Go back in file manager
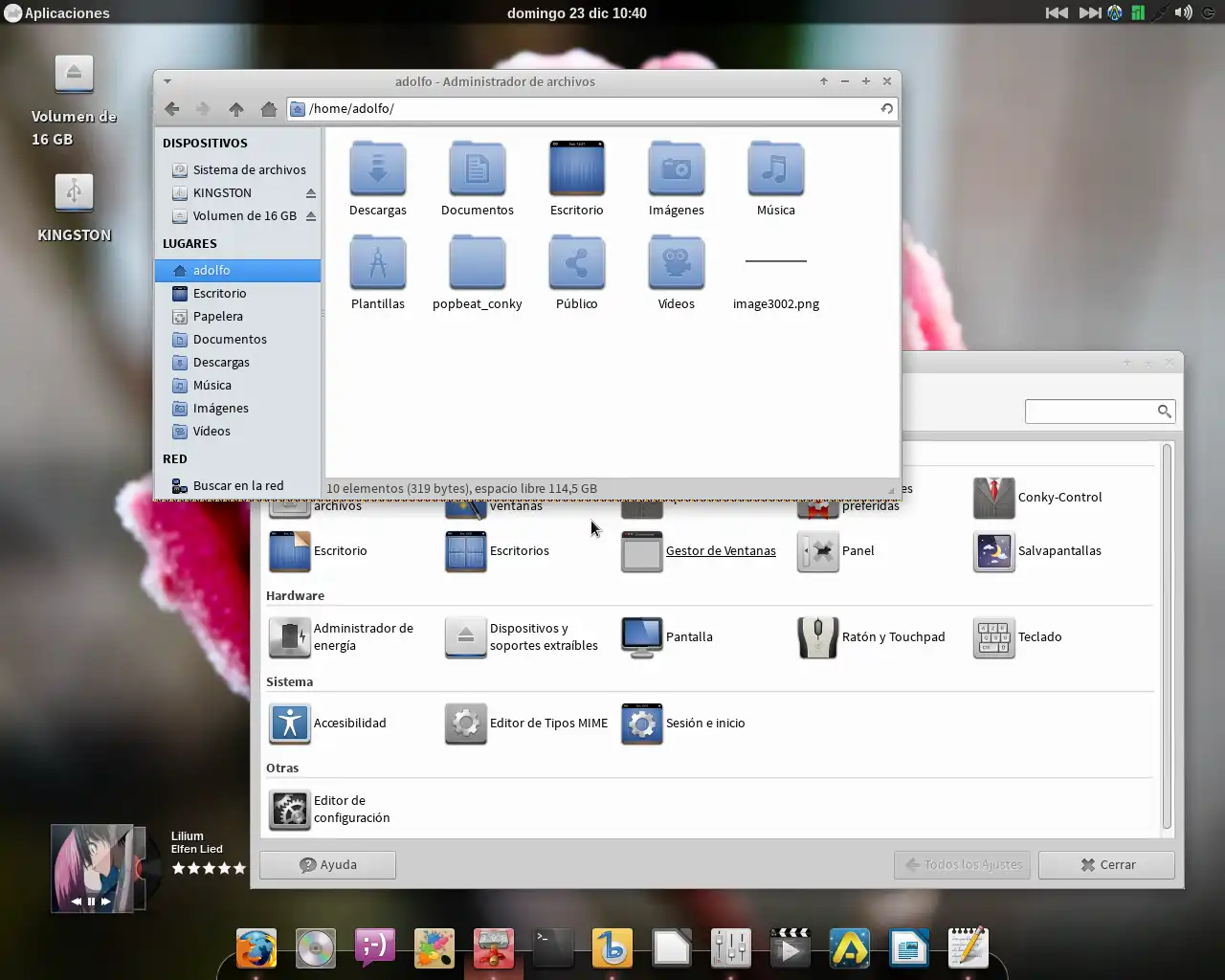1225x980 pixels. [172, 109]
